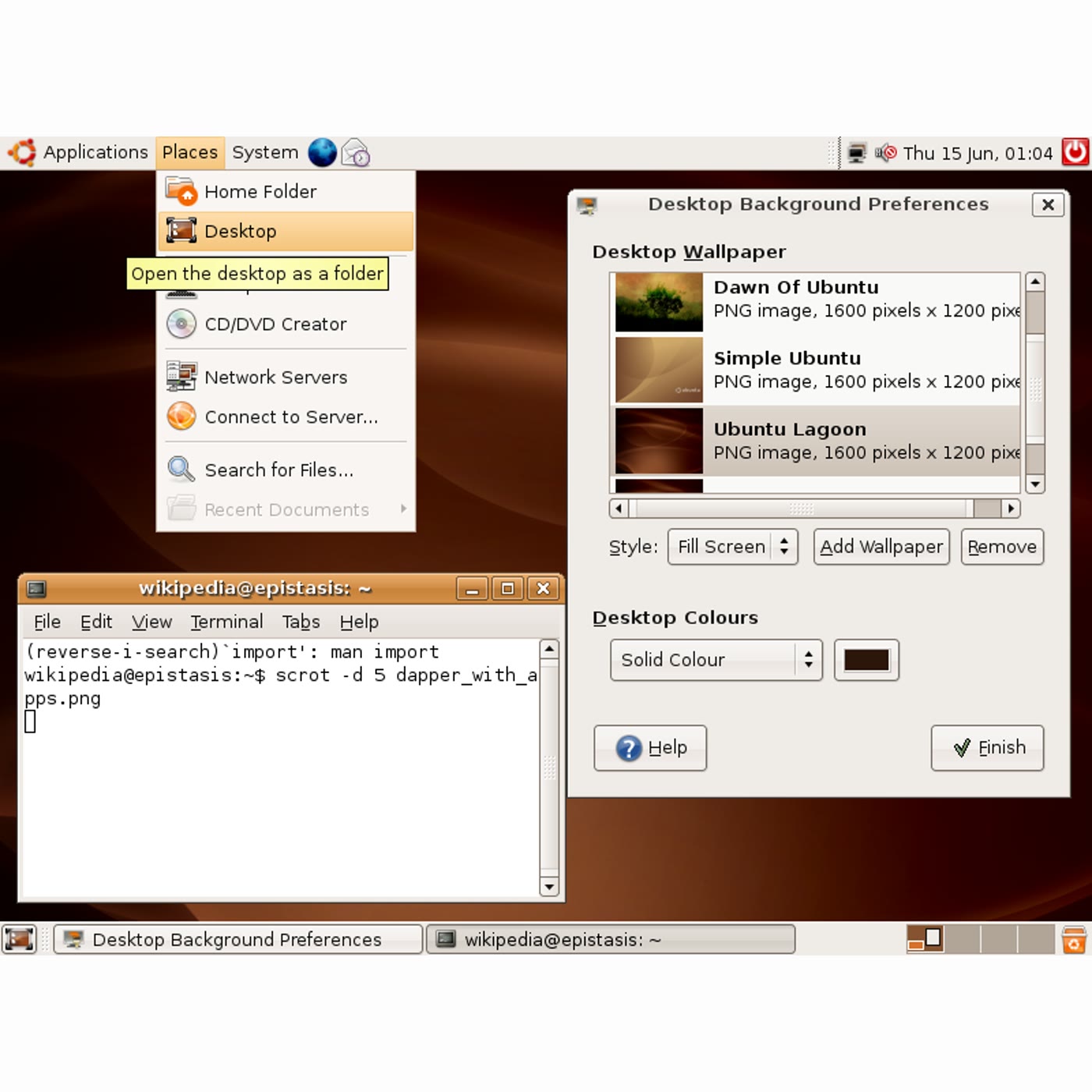Click the terminal scrollbar up arrow

pyautogui.click(x=549, y=650)
